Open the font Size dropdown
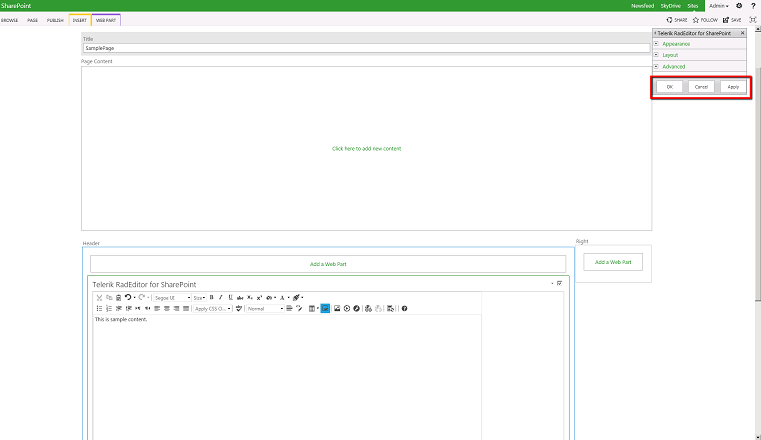Screen dimensions: 761x440 click(199, 298)
